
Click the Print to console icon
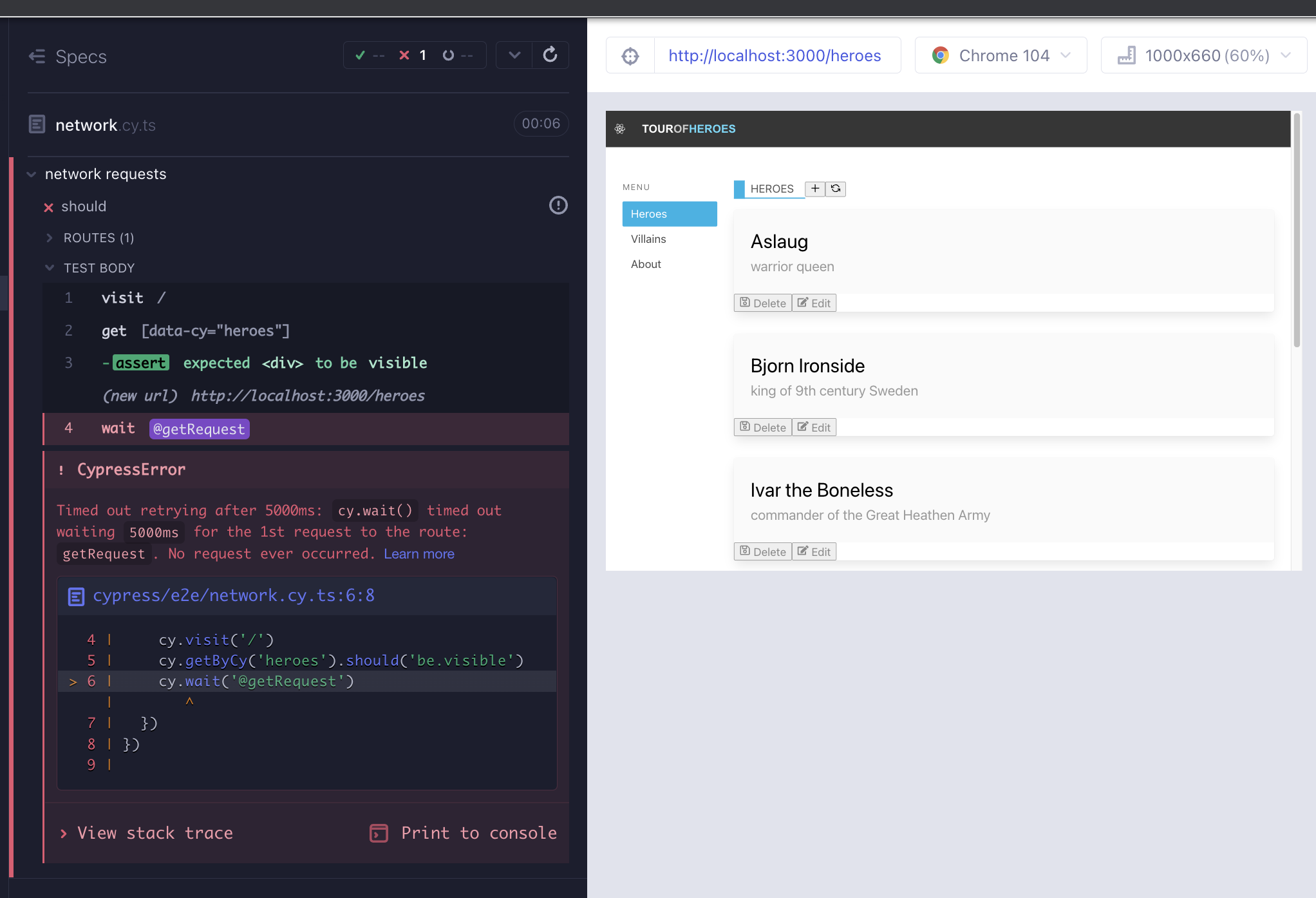[x=379, y=833]
